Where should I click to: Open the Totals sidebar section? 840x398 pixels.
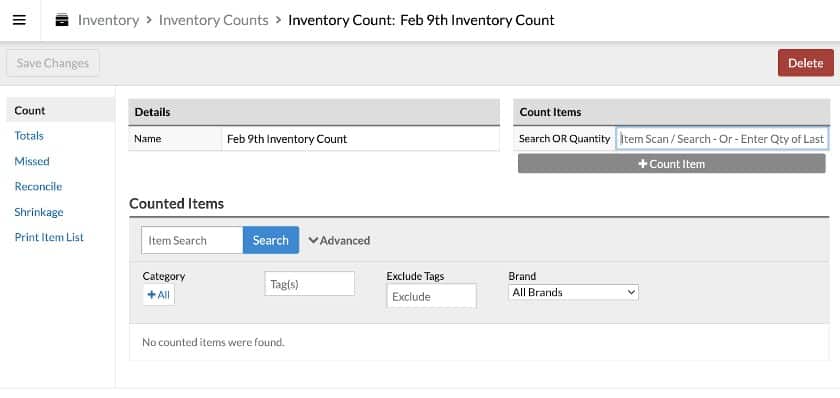point(29,136)
